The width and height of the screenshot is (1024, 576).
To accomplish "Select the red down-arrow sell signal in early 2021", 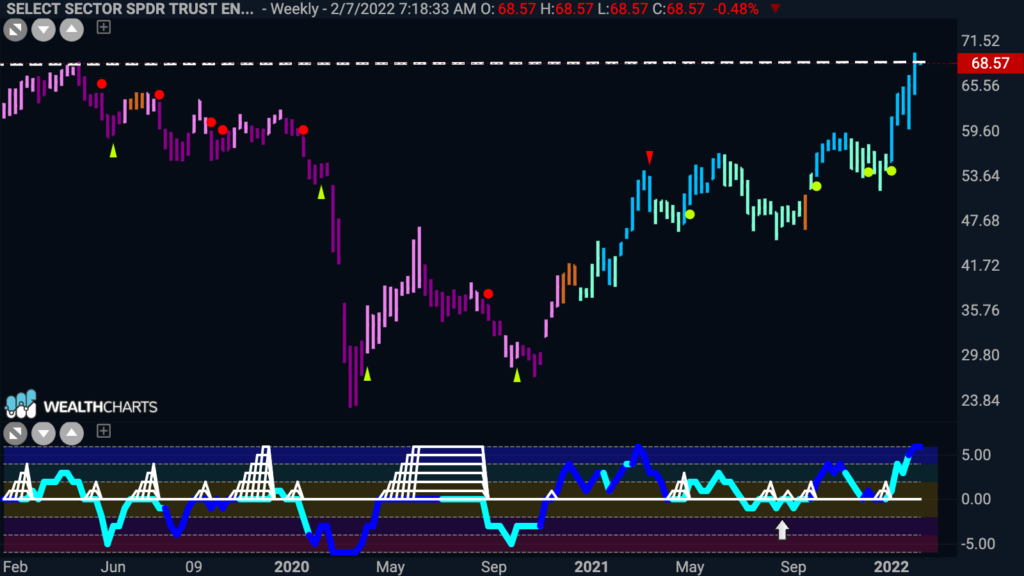I will coord(649,157).
